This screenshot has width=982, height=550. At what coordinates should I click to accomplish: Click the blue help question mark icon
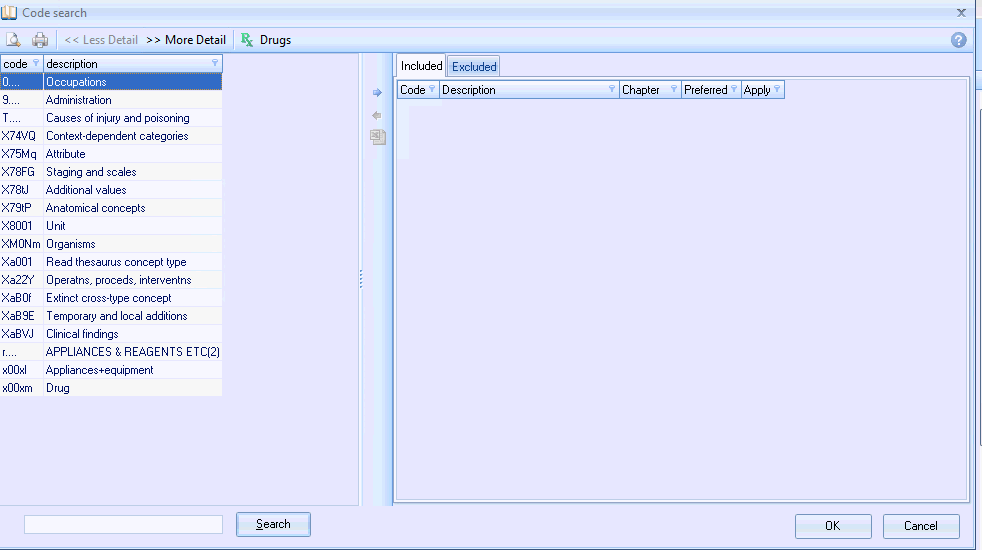(x=958, y=40)
